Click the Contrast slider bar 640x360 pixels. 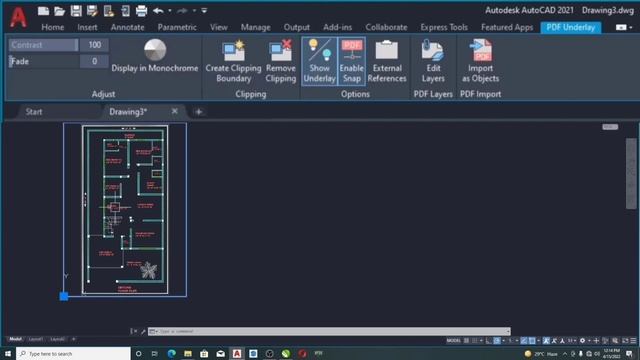(43, 45)
